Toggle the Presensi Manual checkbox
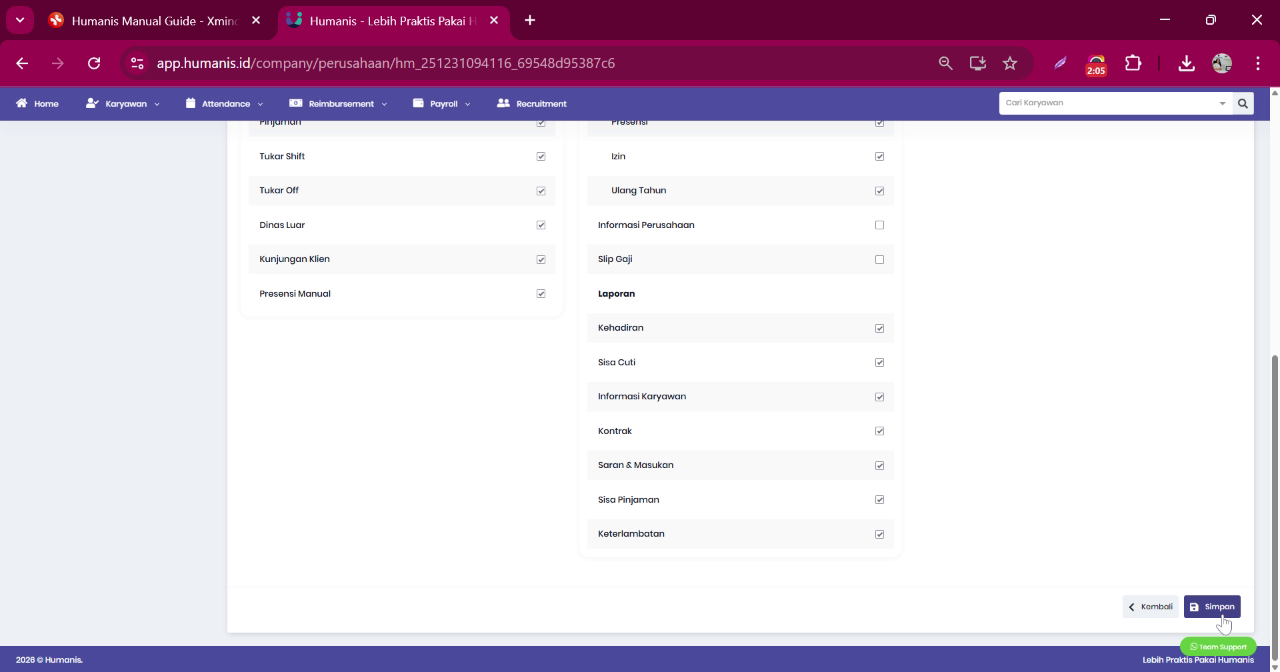This screenshot has width=1280, height=672. pos(541,294)
